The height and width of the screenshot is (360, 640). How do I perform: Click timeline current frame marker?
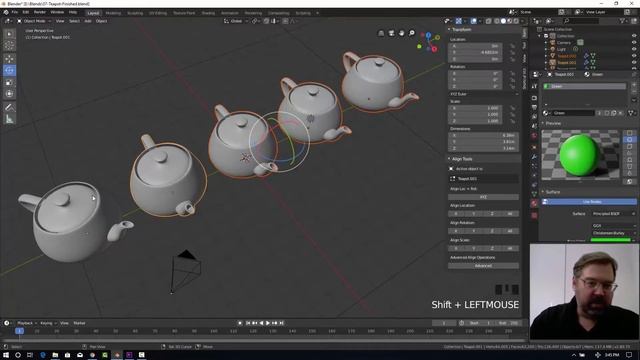coord(19,331)
